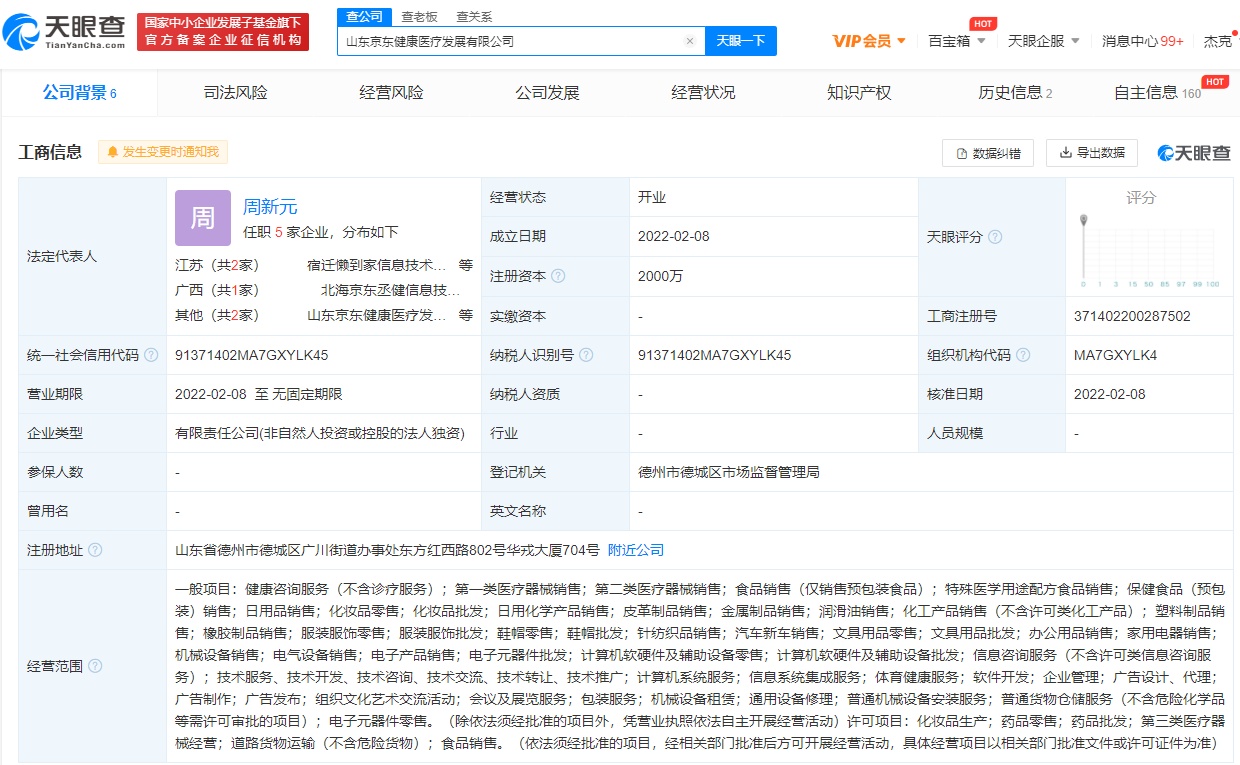Click the 天眼一下 search button

[x=741, y=41]
